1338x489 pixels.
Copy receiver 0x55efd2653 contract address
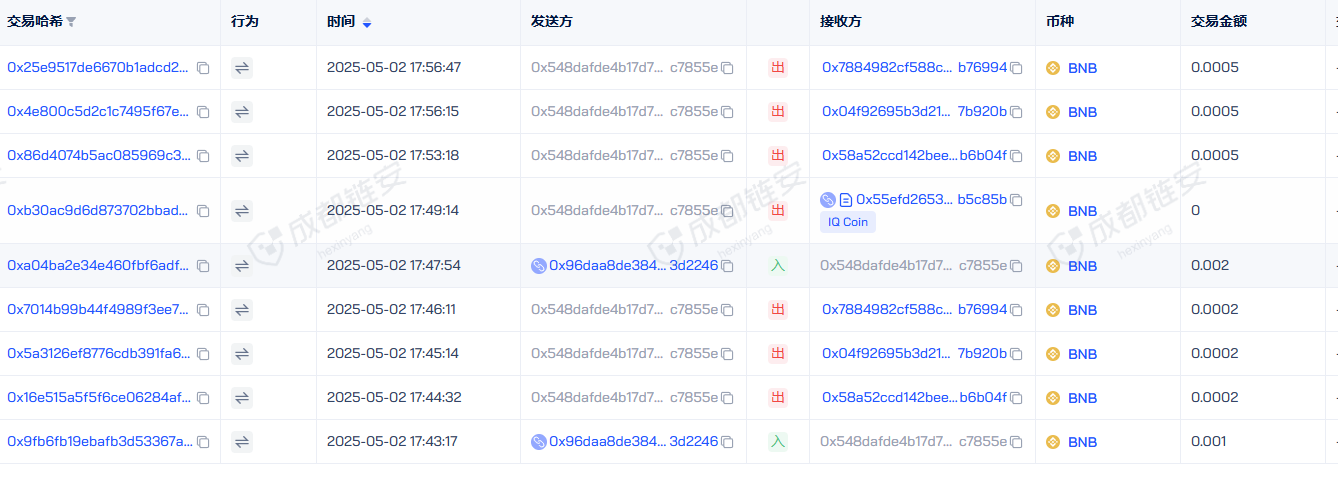tap(1016, 200)
